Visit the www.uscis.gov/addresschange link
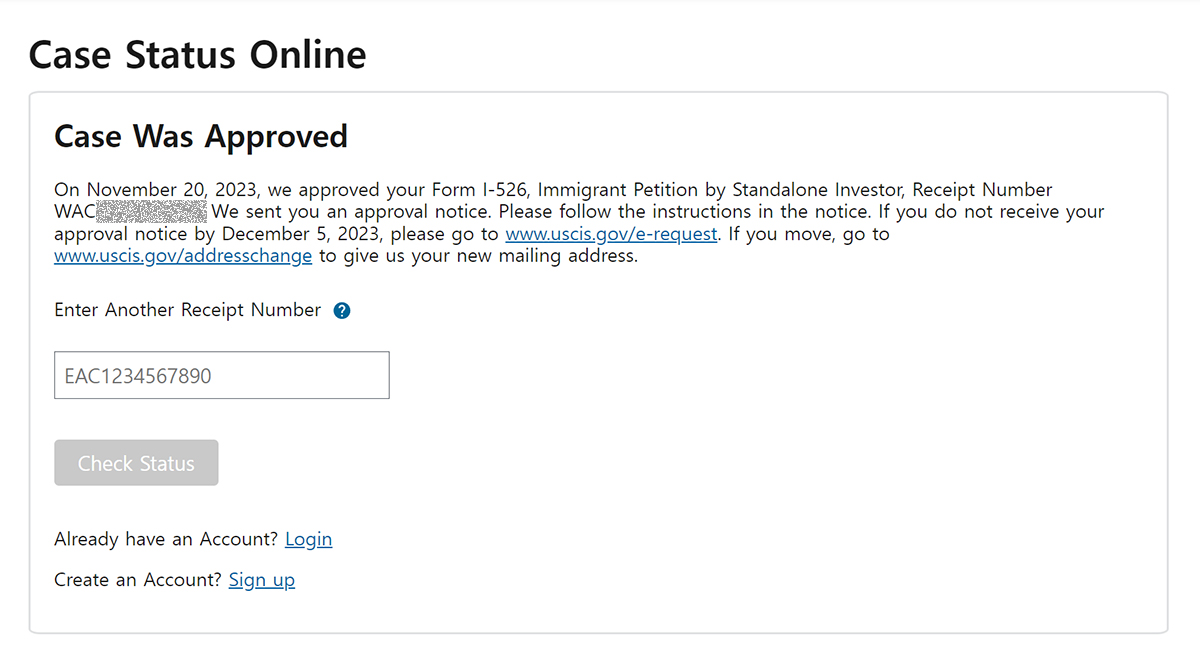The width and height of the screenshot is (1200, 658). (183, 256)
